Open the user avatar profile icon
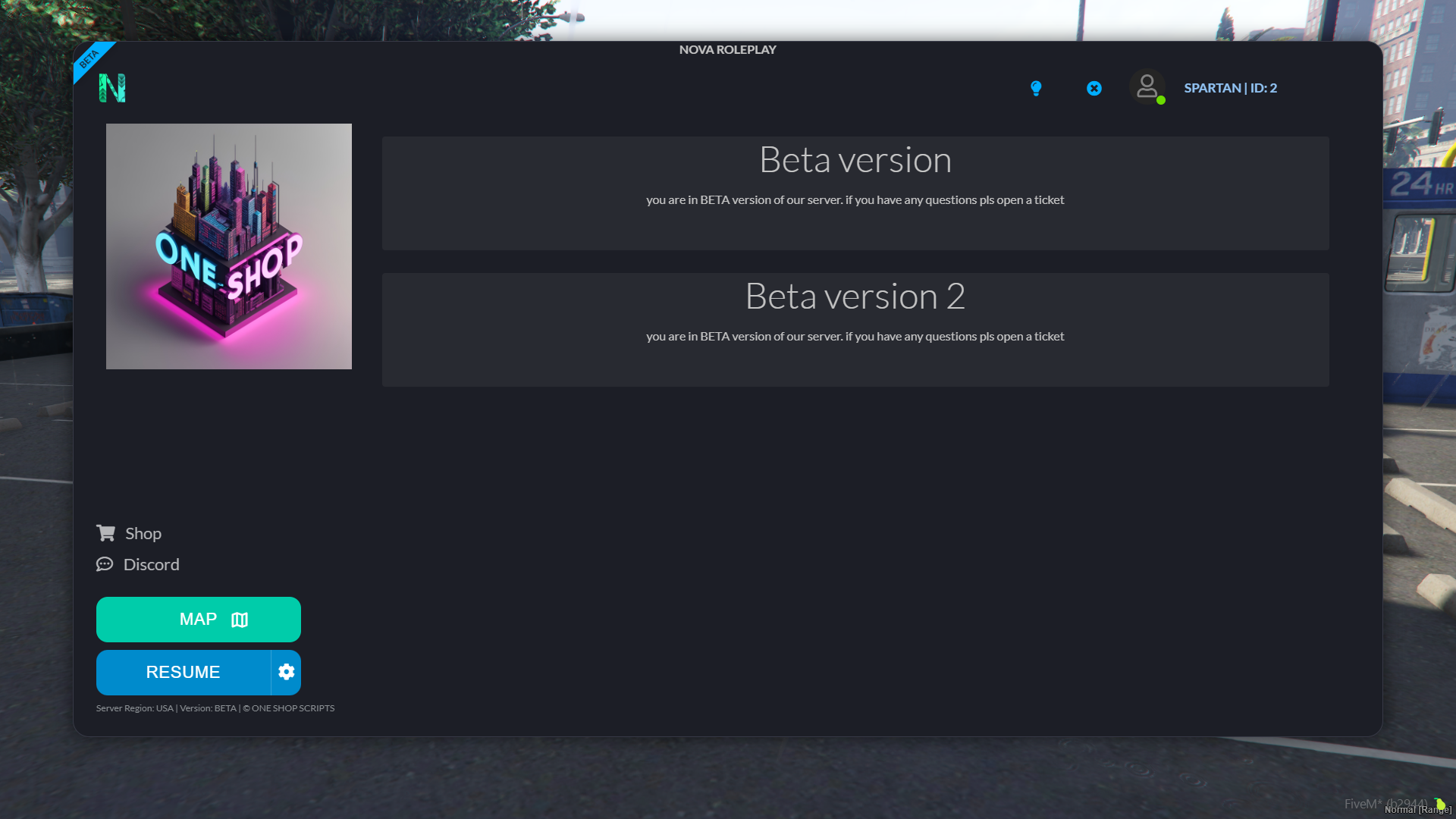 (1147, 86)
